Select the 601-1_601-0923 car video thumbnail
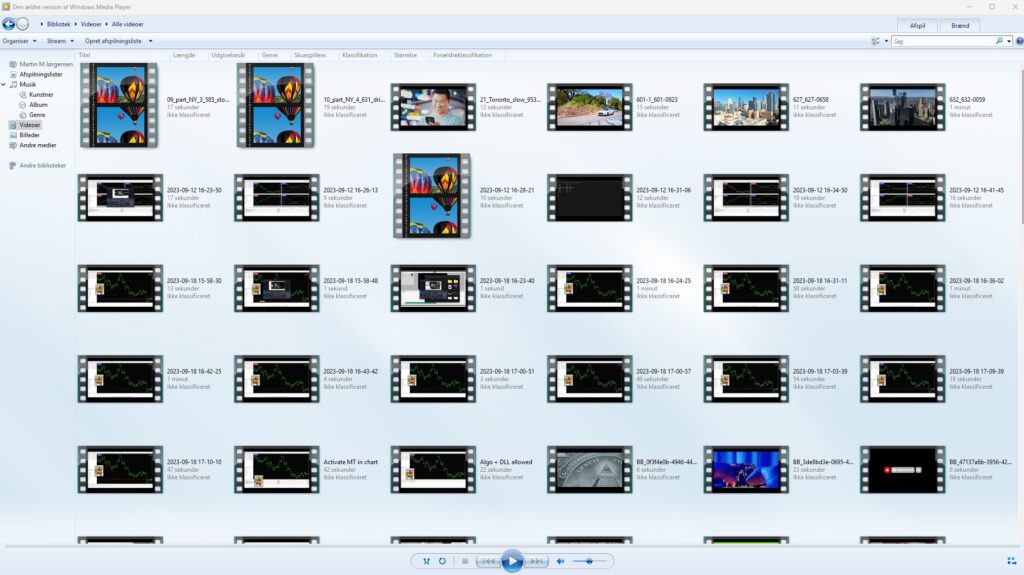Image resolution: width=1024 pixels, height=575 pixels. [x=590, y=107]
